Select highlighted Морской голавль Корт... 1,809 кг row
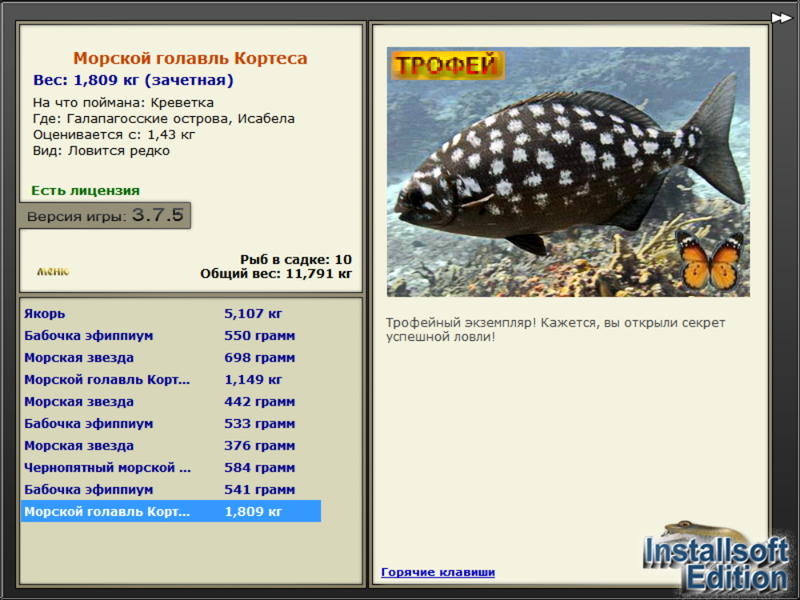This screenshot has height=600, width=800. pyautogui.click(x=171, y=511)
